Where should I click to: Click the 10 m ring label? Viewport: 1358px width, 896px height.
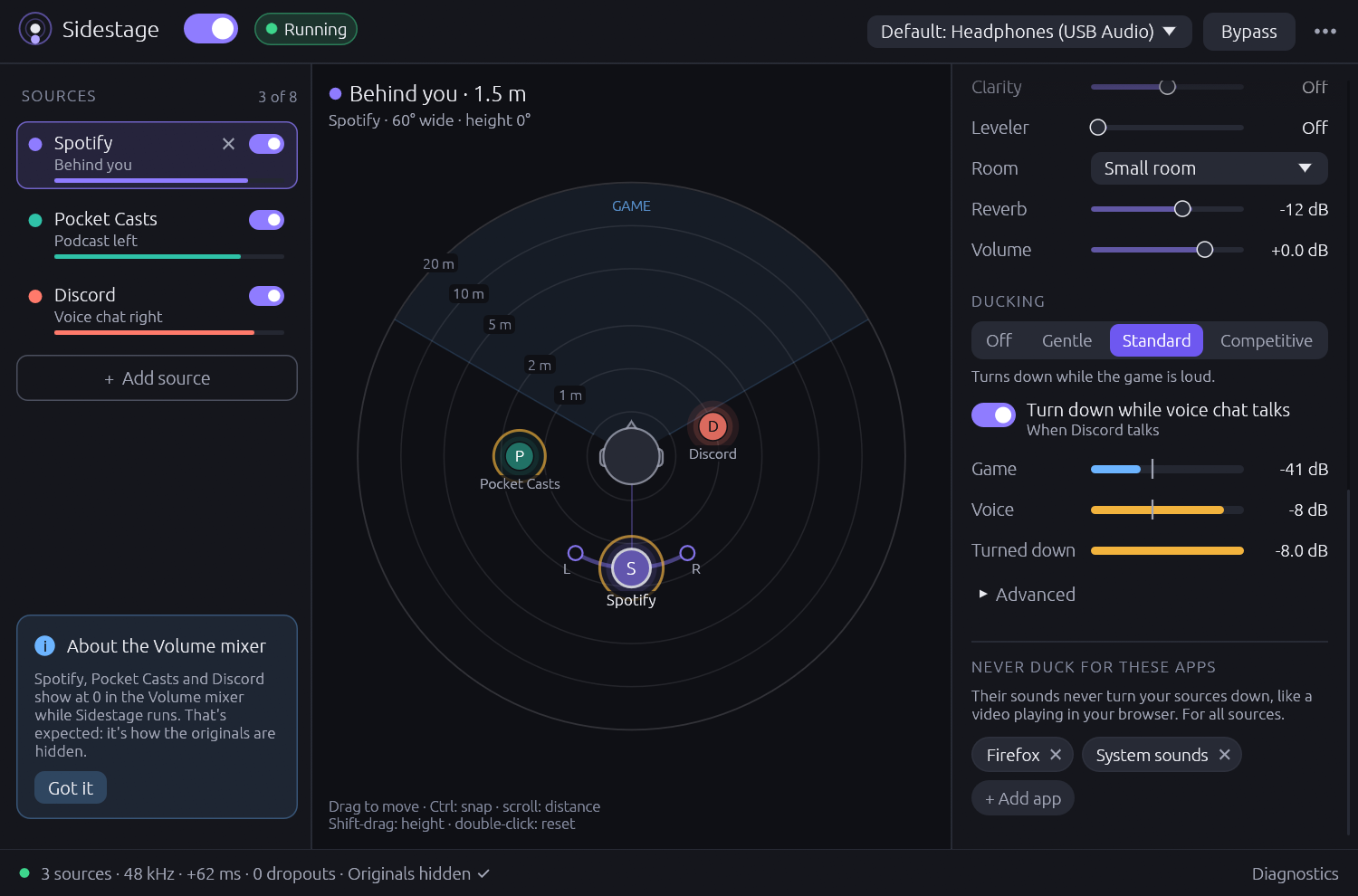[x=468, y=293]
